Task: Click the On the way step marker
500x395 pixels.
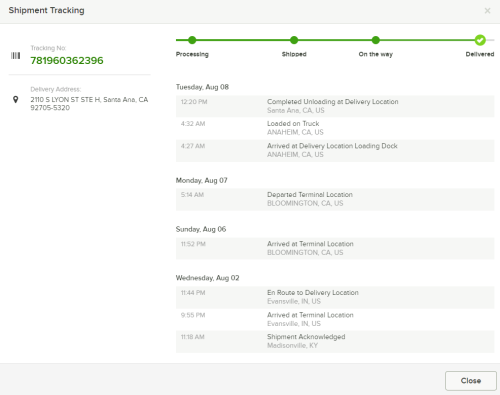Action: pos(376,40)
